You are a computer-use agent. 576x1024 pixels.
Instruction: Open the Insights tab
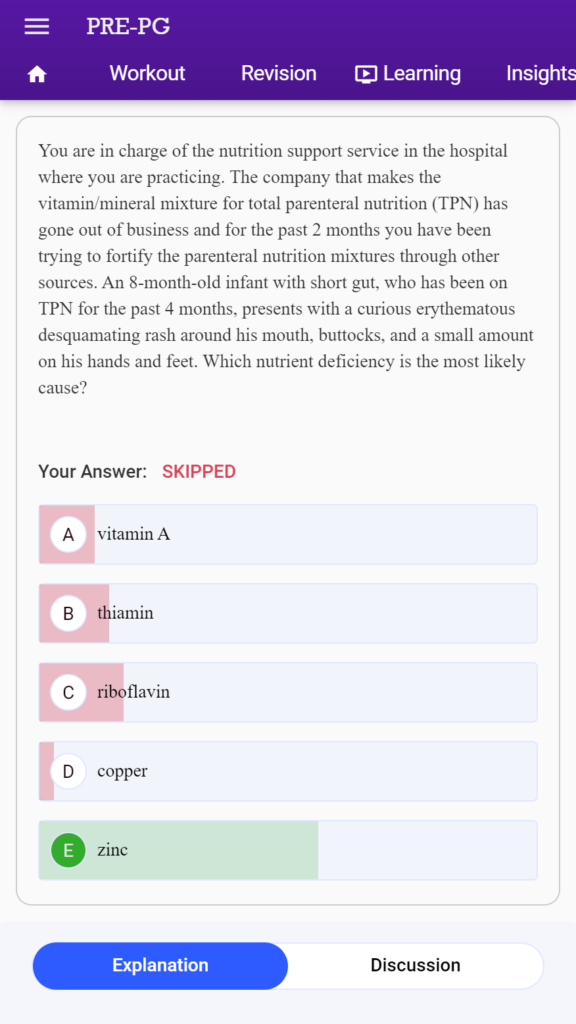[541, 73]
